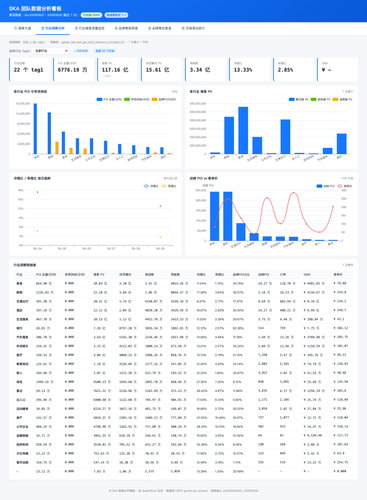Open the 页面埋点统计 tab
The image size is (367, 500).
tap(193, 28)
